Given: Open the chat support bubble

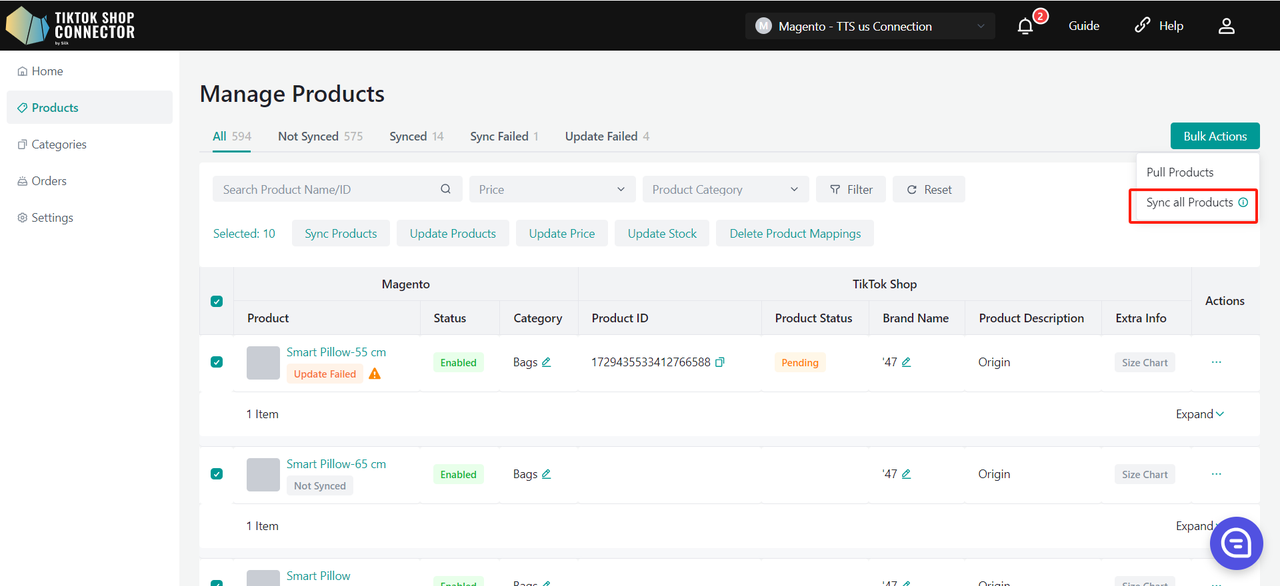Looking at the screenshot, I should coord(1236,543).
